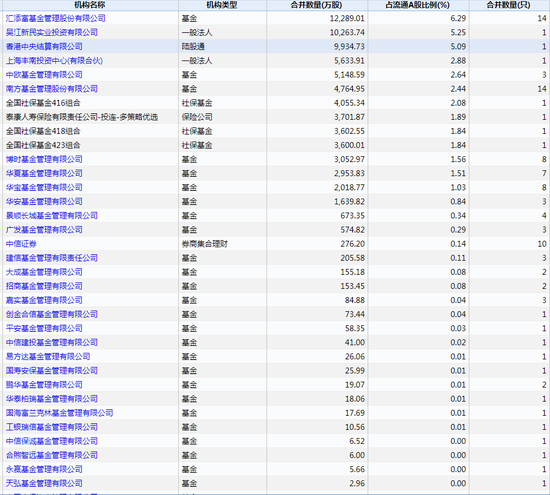Image resolution: width=550 pixels, height=495 pixels.
Task: Open 国寿安保基金管理有限公司 link
Action: pos(52,370)
